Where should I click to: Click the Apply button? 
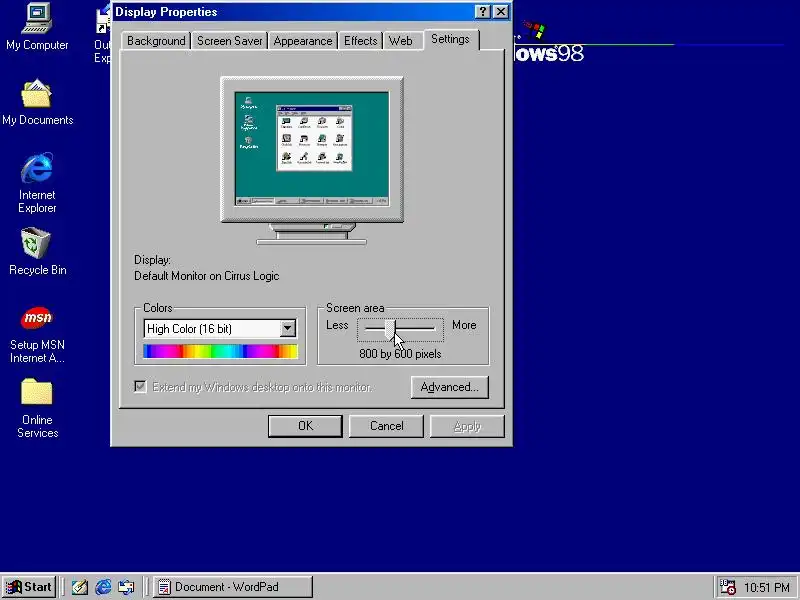[467, 426]
